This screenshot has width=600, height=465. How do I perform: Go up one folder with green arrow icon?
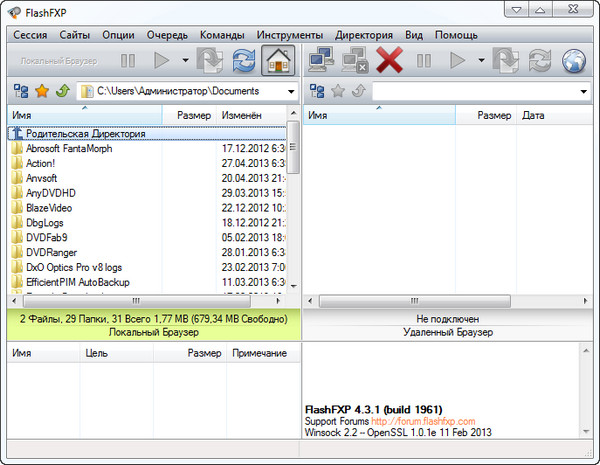coord(62,91)
